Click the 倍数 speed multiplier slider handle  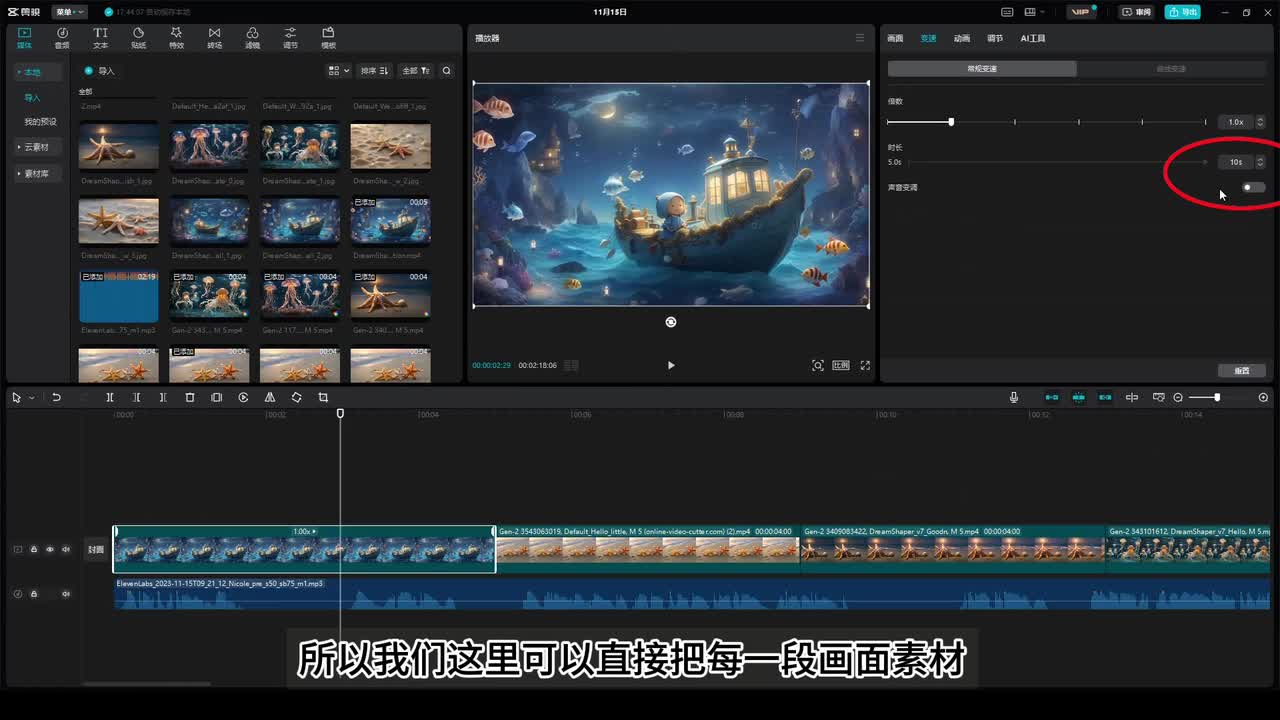point(951,122)
